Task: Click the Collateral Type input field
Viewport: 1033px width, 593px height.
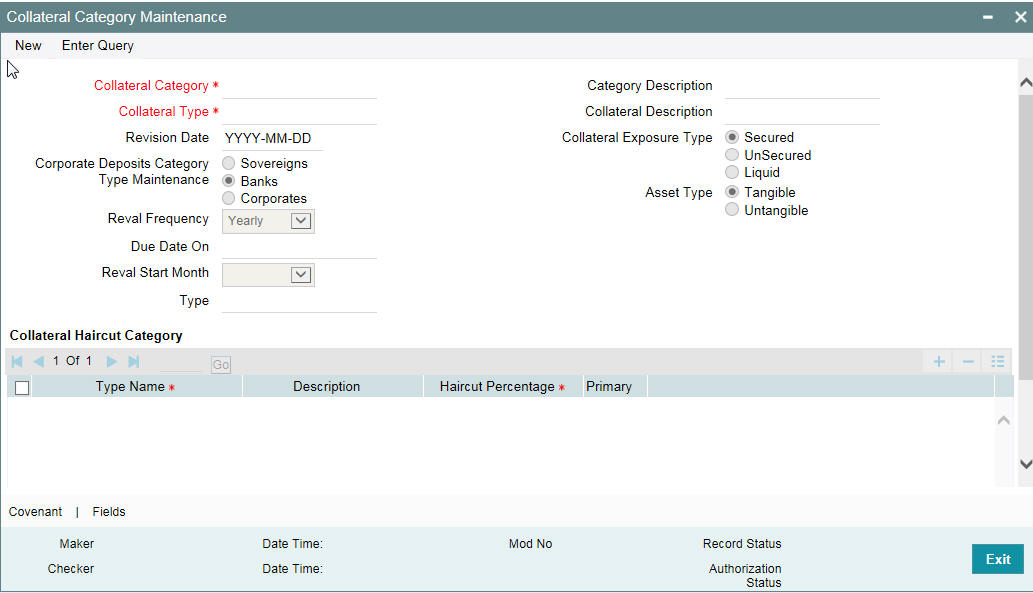Action: pyautogui.click(x=299, y=113)
